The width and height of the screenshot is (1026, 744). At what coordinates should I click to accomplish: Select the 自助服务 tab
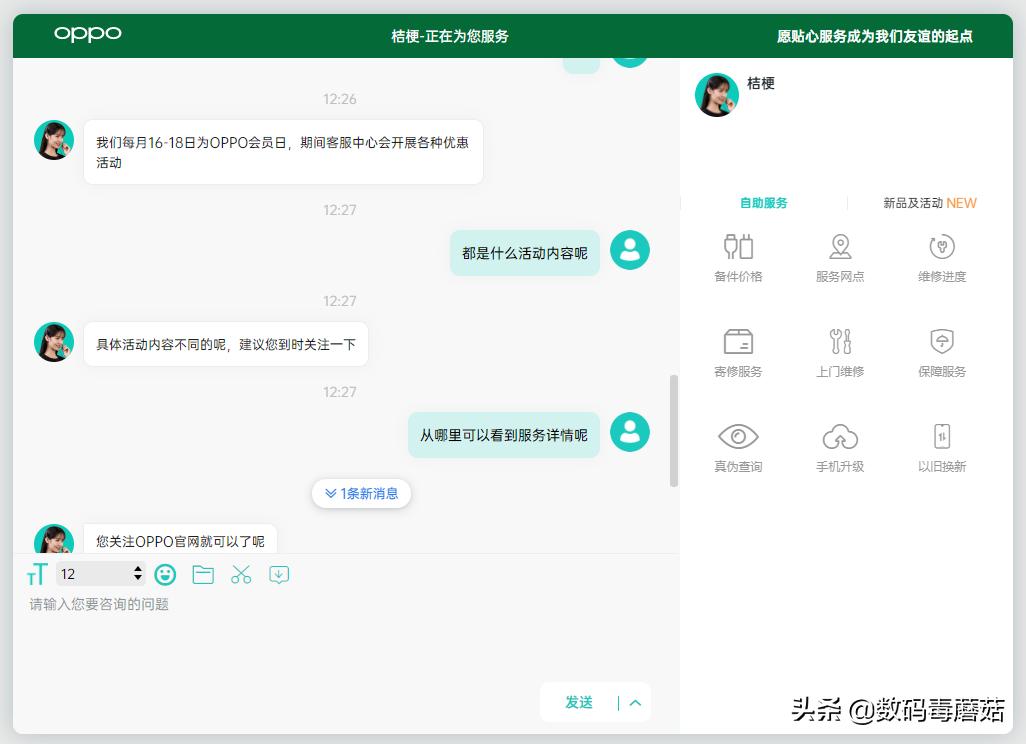[763, 202]
